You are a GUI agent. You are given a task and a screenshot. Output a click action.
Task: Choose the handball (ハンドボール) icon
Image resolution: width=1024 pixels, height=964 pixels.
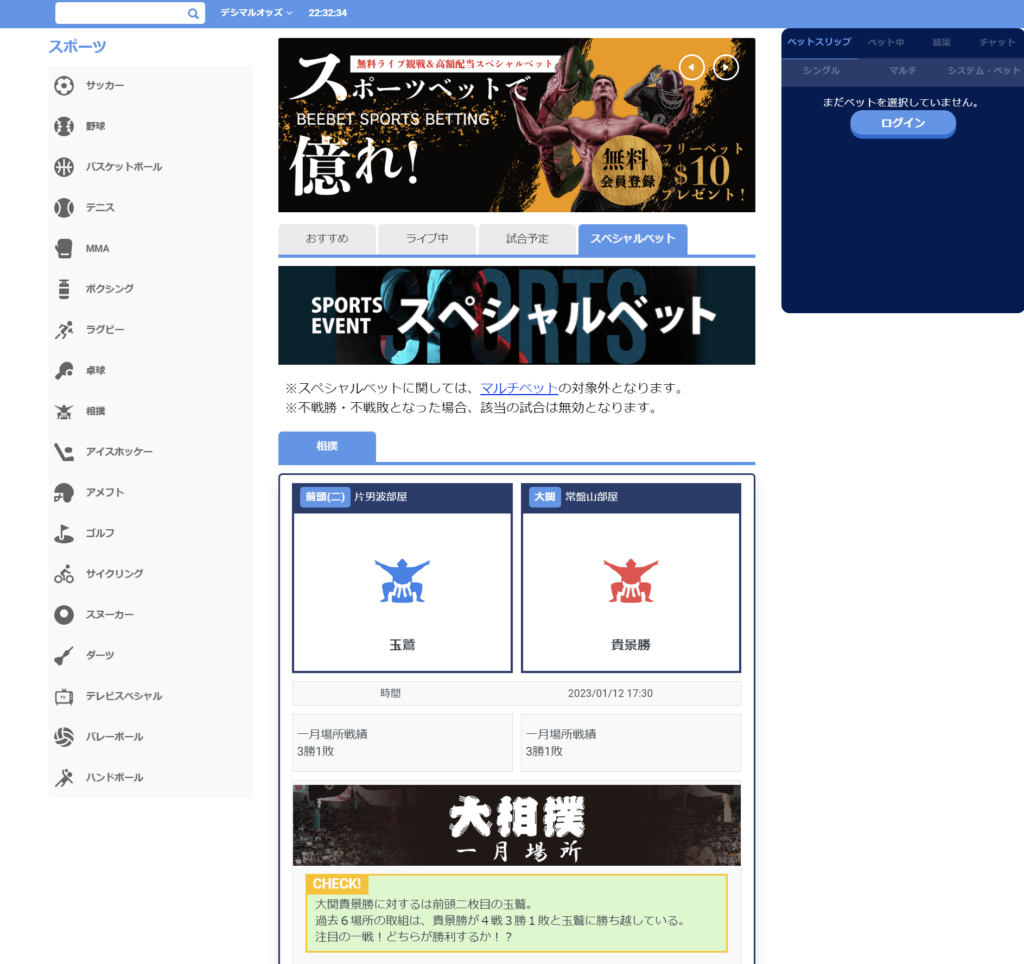(x=64, y=777)
